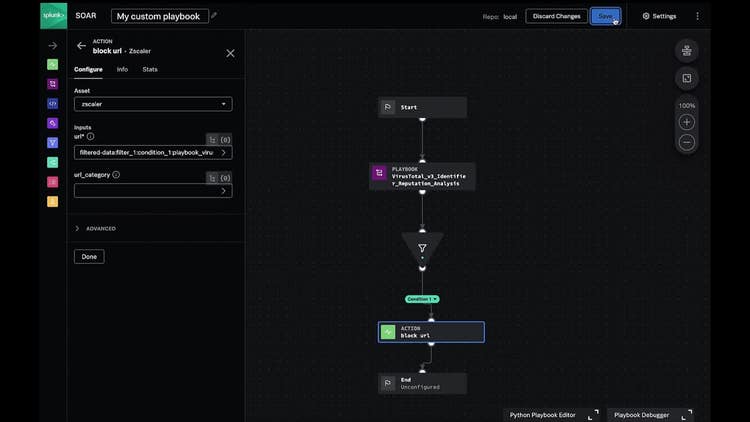Click the blue Code block sidebar icon
This screenshot has height=422, width=750.
(x=53, y=103)
